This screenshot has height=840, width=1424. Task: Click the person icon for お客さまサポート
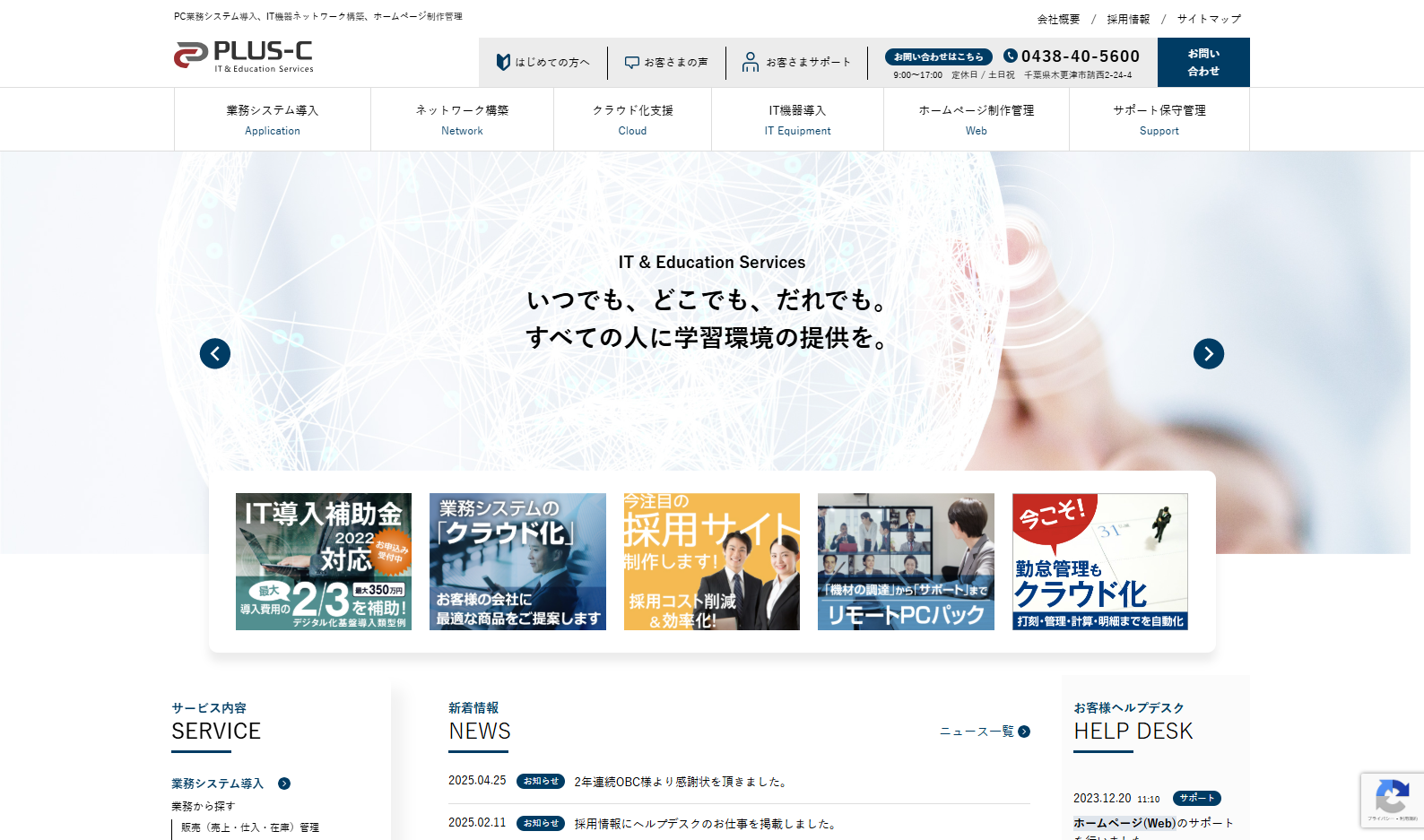coord(750,62)
